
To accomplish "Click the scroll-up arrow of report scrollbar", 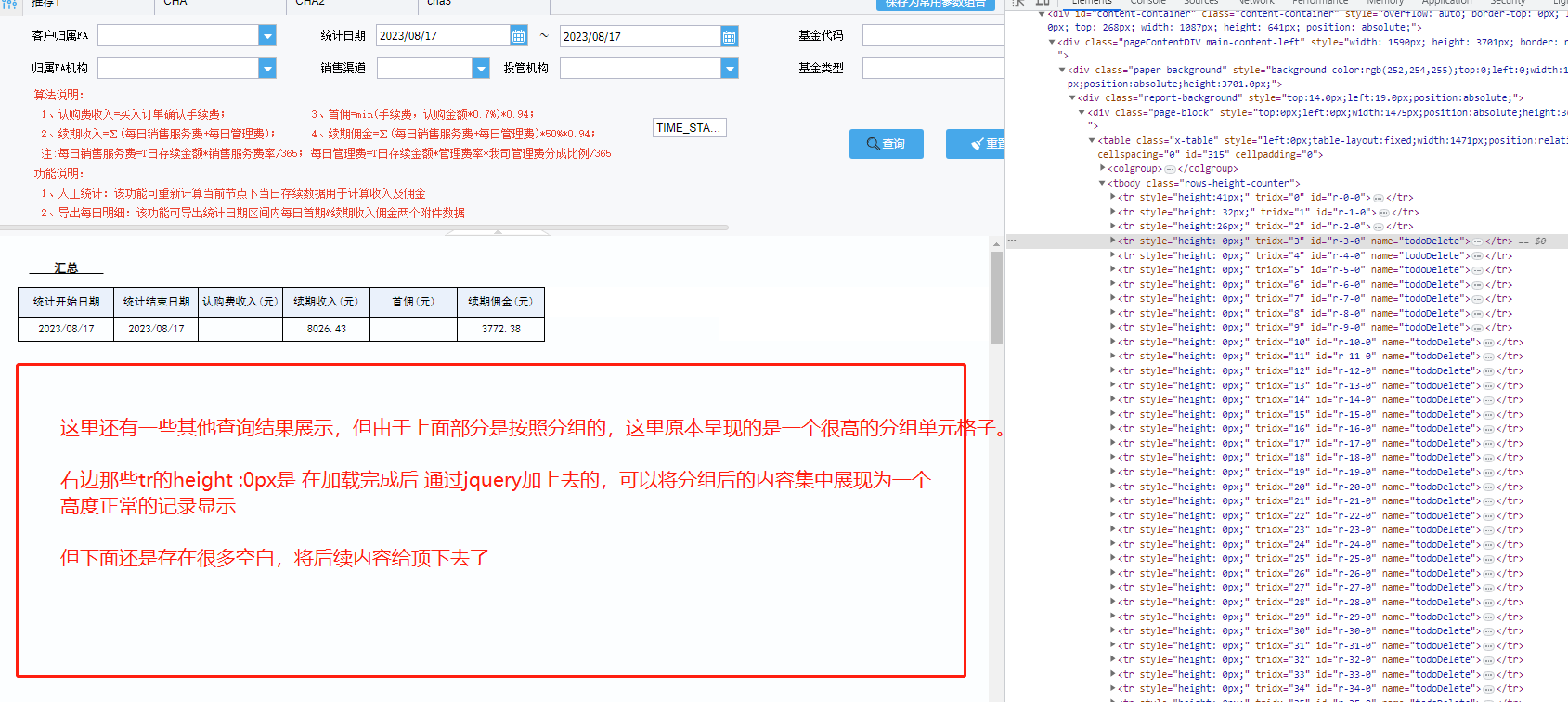I will point(996,244).
